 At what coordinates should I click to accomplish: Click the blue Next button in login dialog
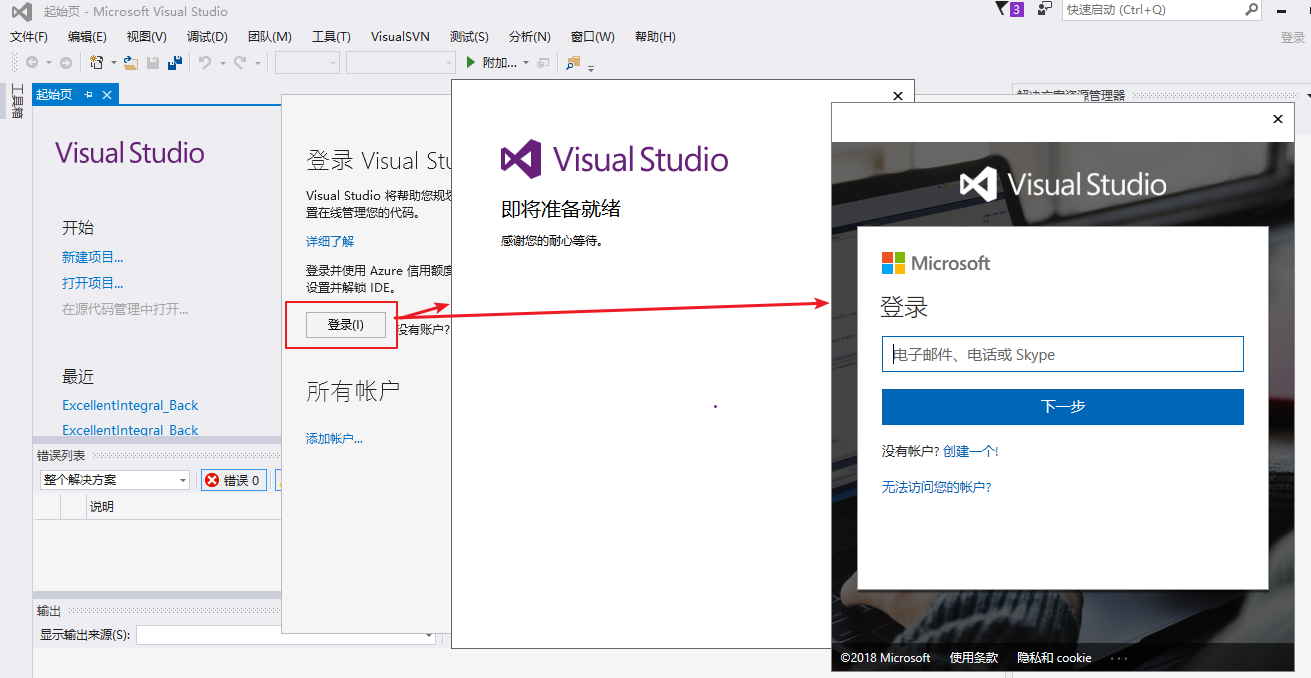click(x=1062, y=407)
